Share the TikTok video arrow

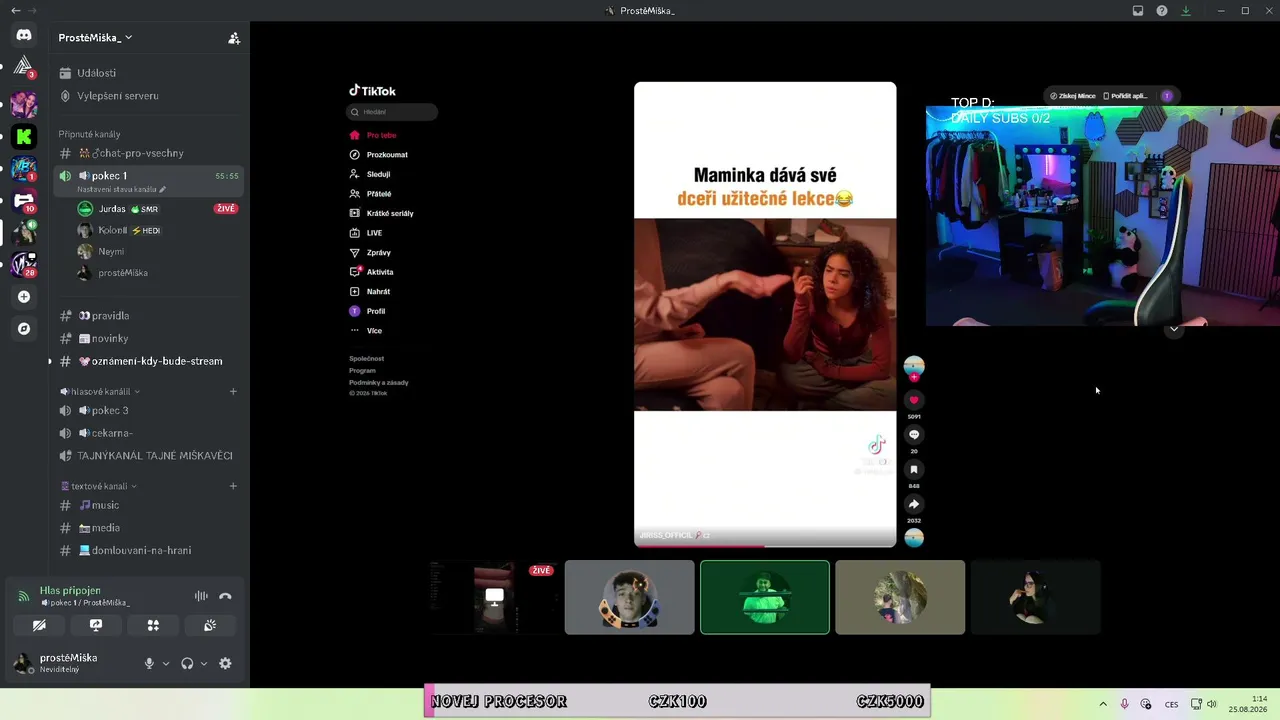point(913,504)
